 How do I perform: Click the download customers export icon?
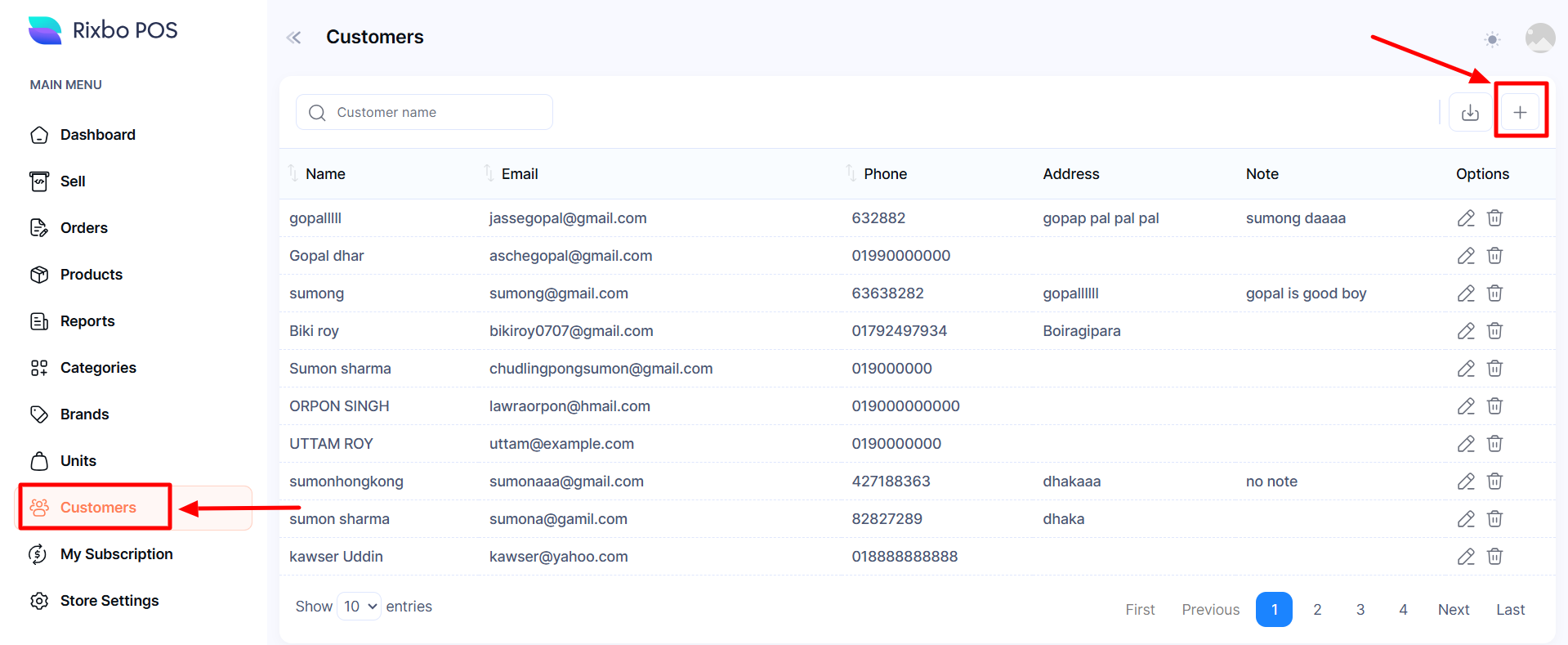pos(1469,112)
